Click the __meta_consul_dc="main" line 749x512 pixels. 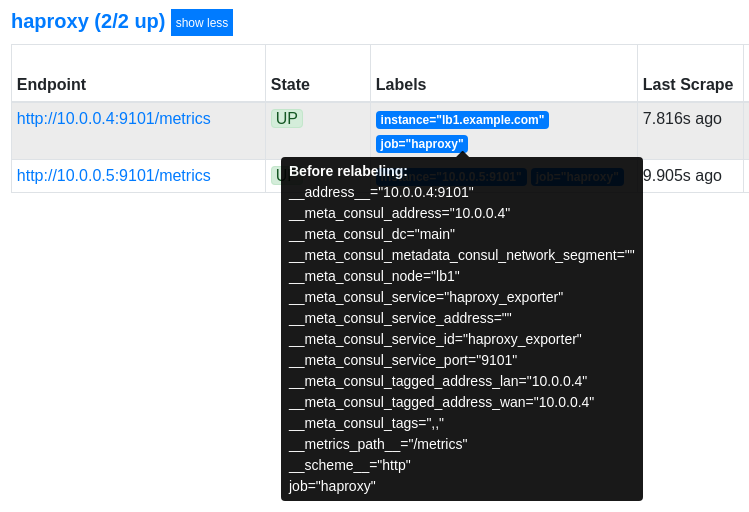click(x=372, y=234)
